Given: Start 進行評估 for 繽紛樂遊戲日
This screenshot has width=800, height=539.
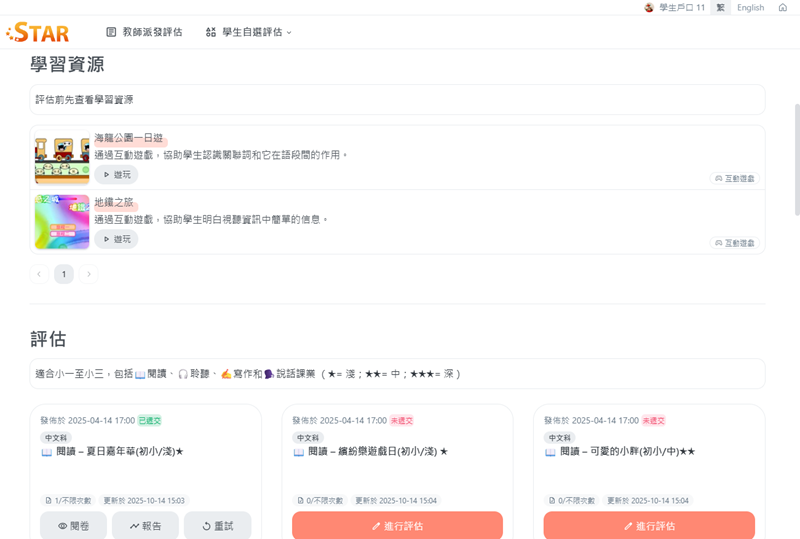Looking at the screenshot, I should point(397,526).
